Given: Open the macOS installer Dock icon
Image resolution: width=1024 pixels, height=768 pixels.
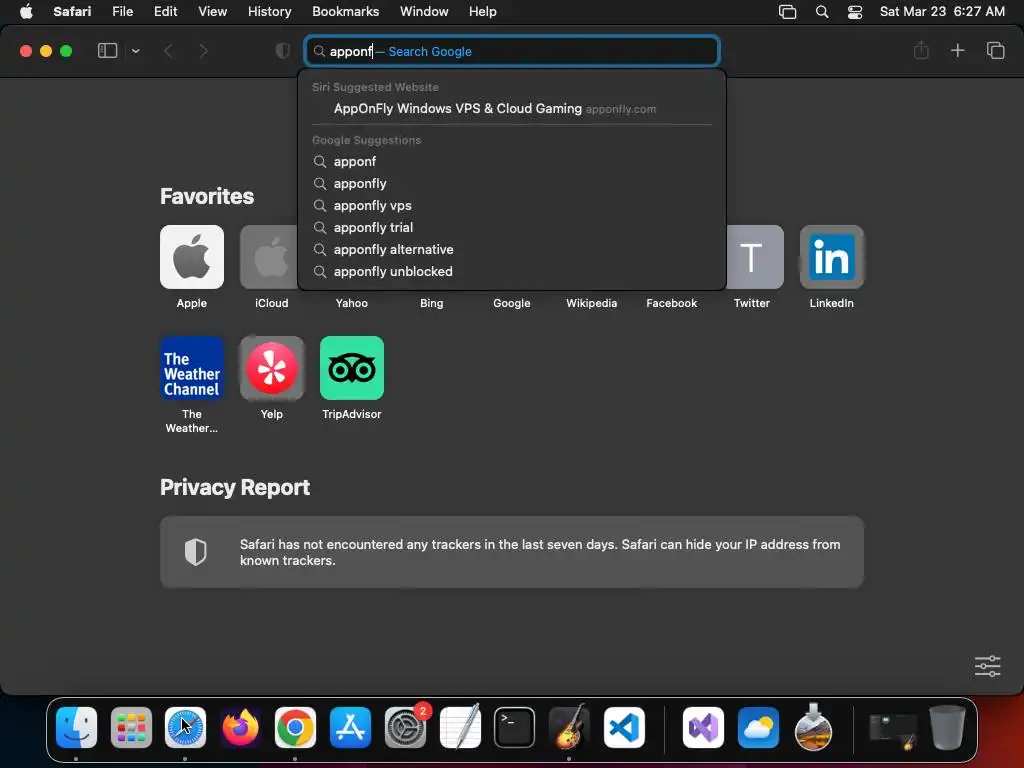Looking at the screenshot, I should 813,728.
